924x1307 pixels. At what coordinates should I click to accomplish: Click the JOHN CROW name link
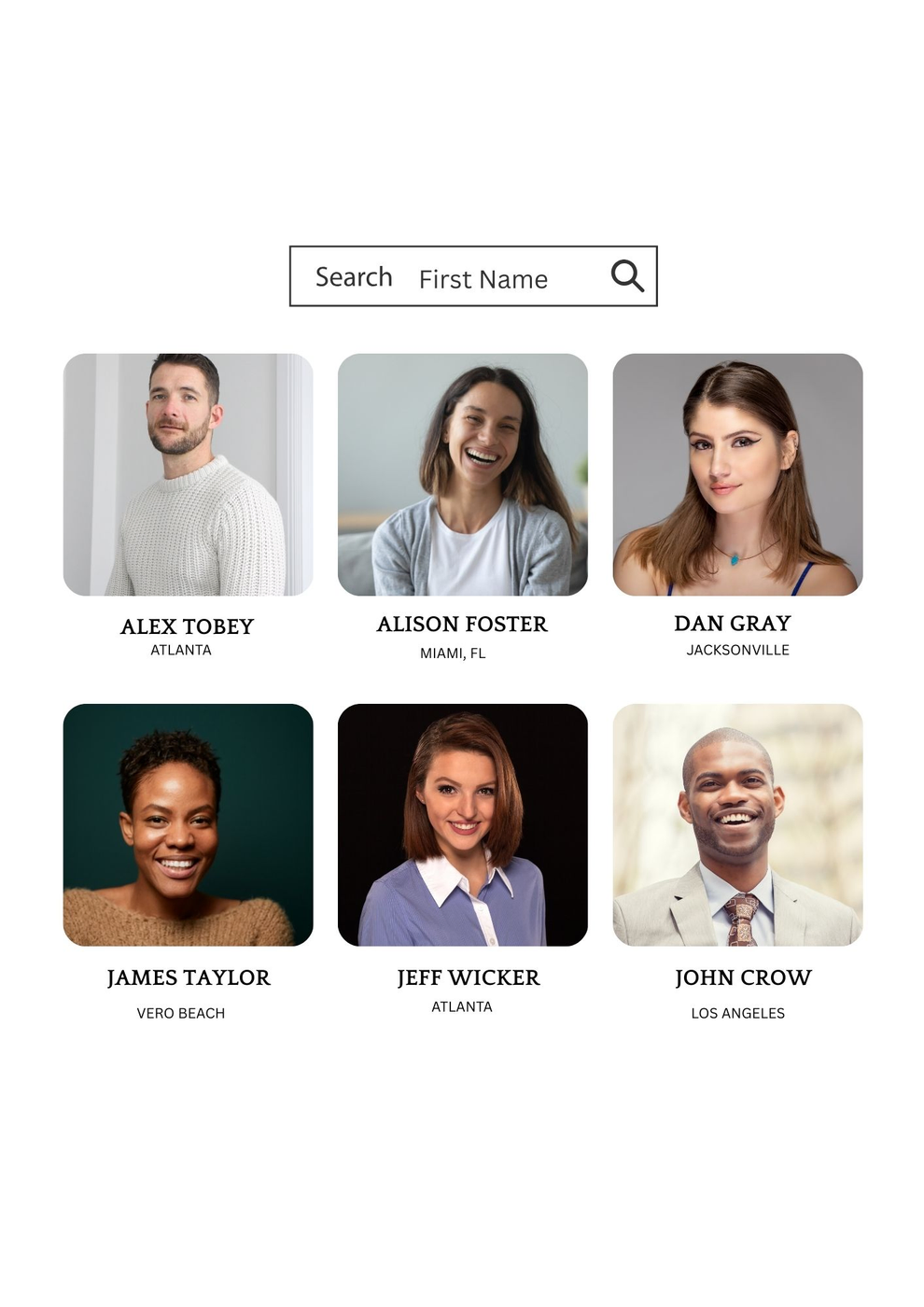click(x=743, y=977)
